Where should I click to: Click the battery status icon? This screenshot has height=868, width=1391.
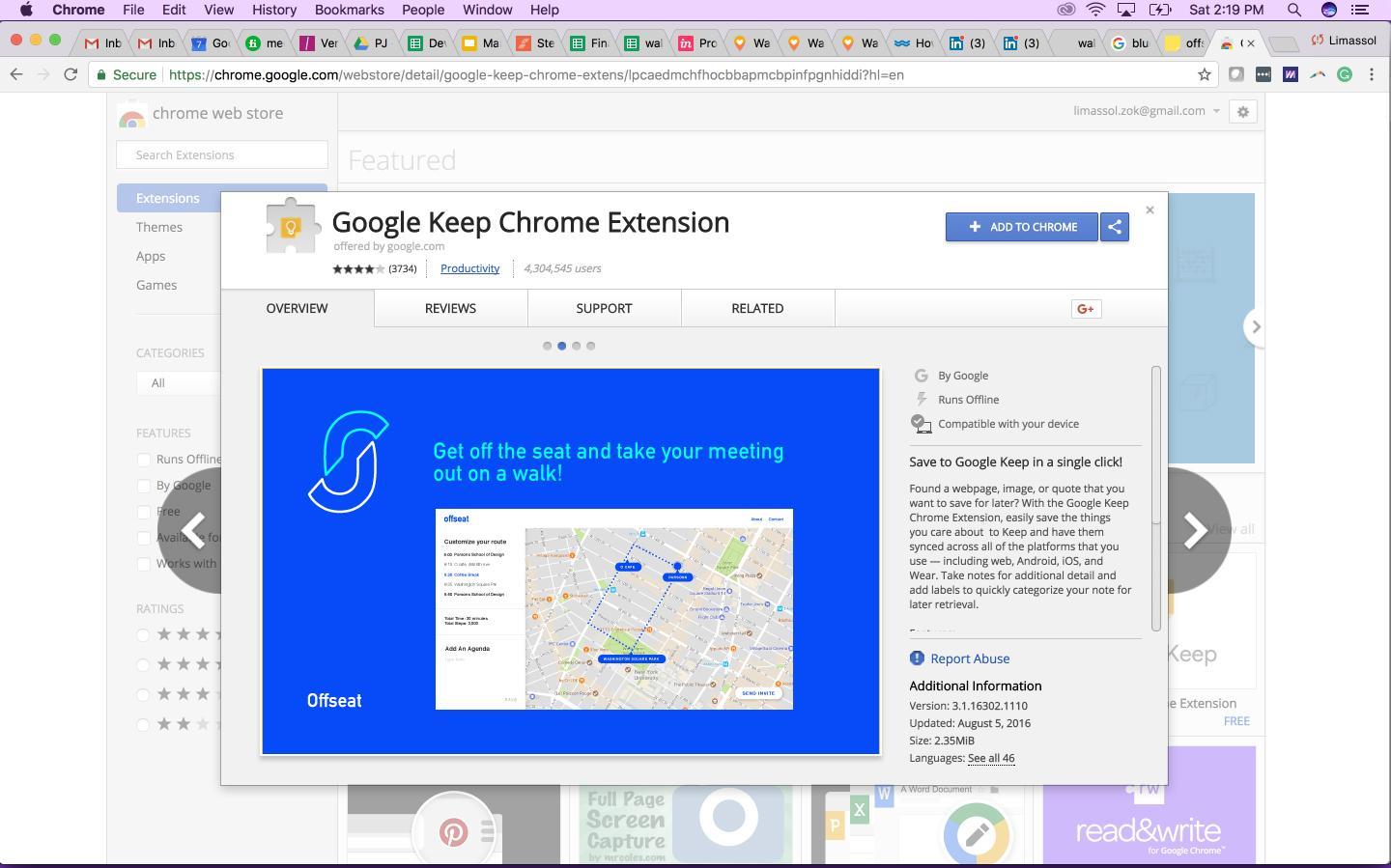1160,10
